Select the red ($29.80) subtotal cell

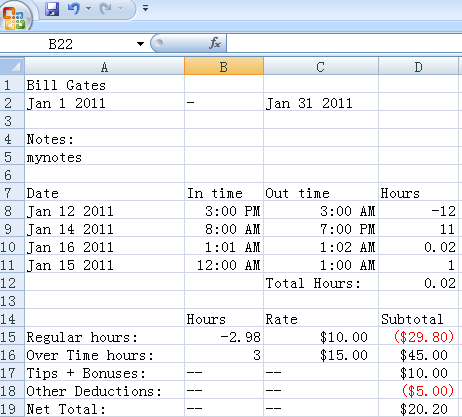[418, 337]
